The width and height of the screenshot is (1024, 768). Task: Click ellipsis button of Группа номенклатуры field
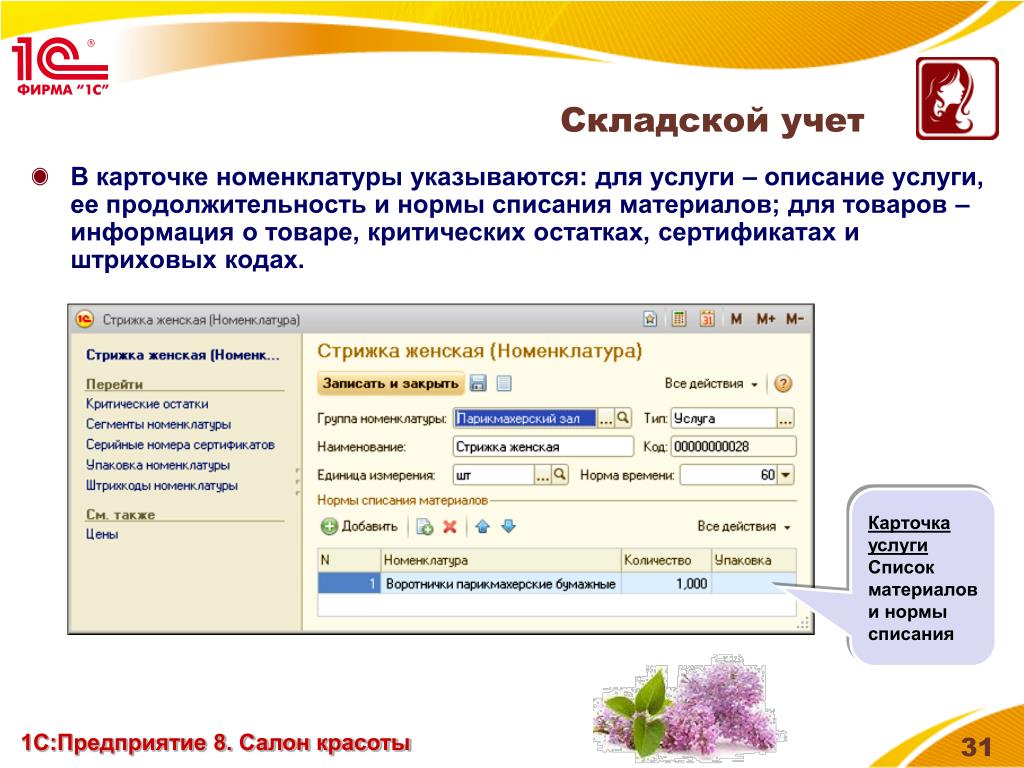(606, 418)
